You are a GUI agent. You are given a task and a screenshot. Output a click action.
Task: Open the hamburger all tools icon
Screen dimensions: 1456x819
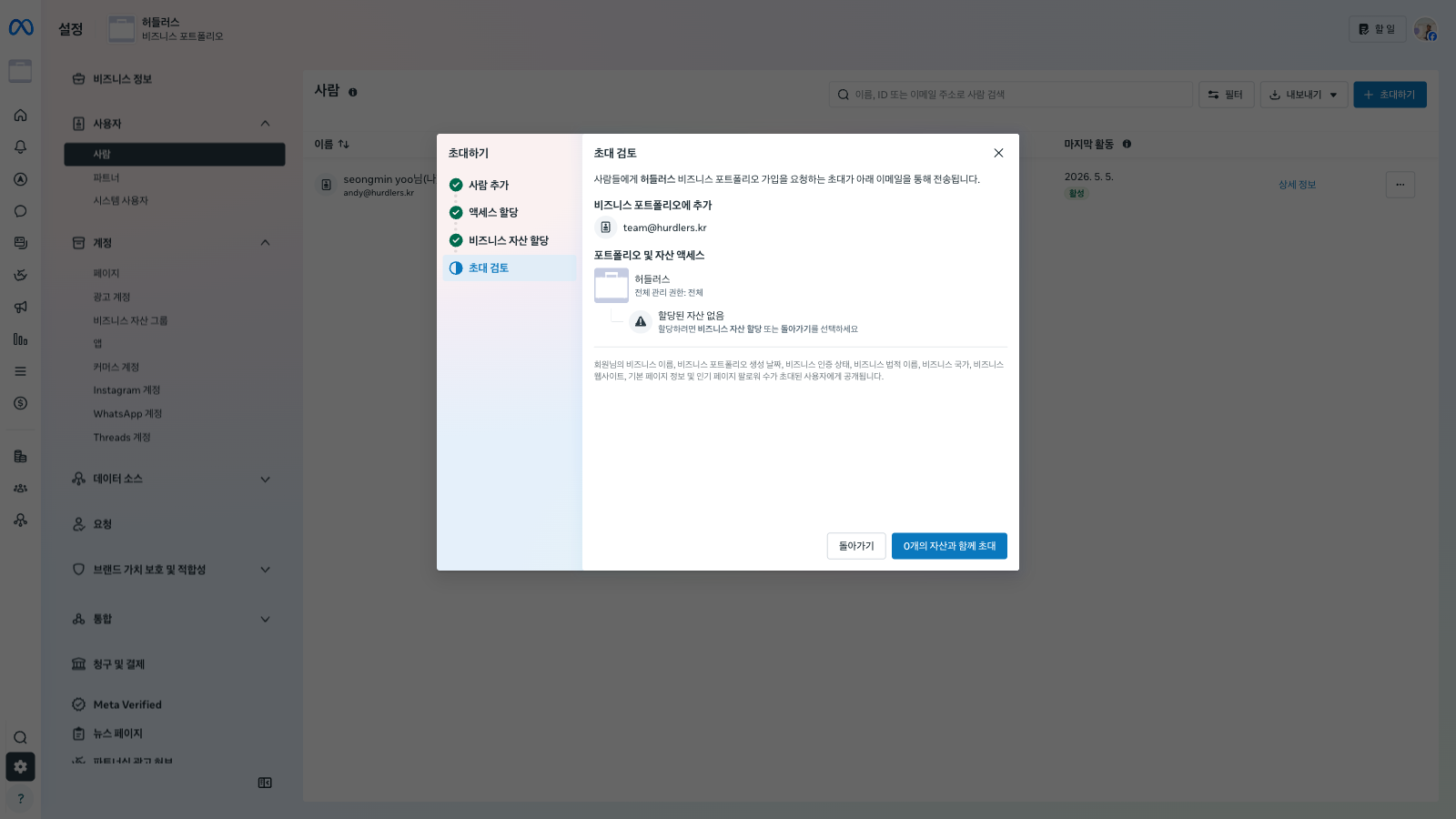click(20, 371)
